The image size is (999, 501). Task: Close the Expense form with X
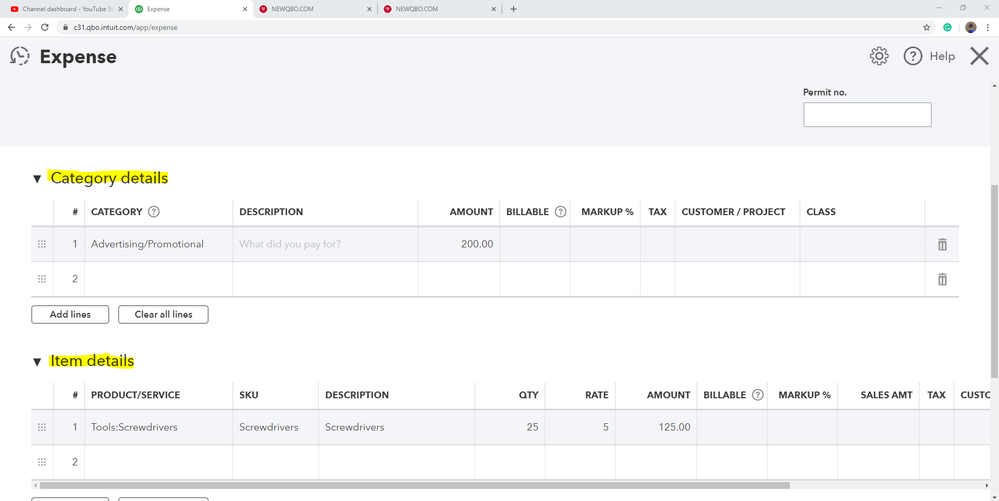[979, 56]
